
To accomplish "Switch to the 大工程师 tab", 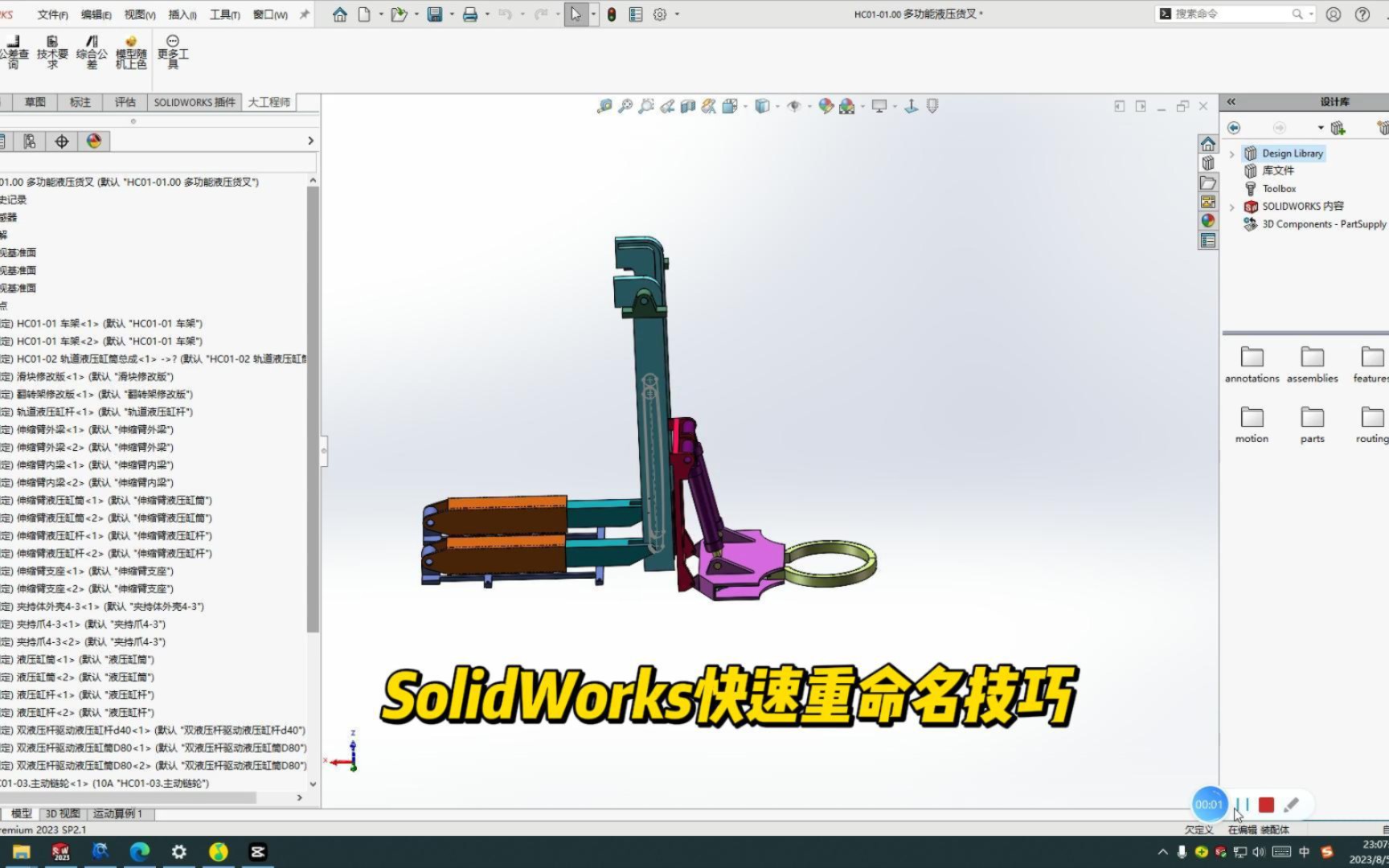I will [x=268, y=102].
